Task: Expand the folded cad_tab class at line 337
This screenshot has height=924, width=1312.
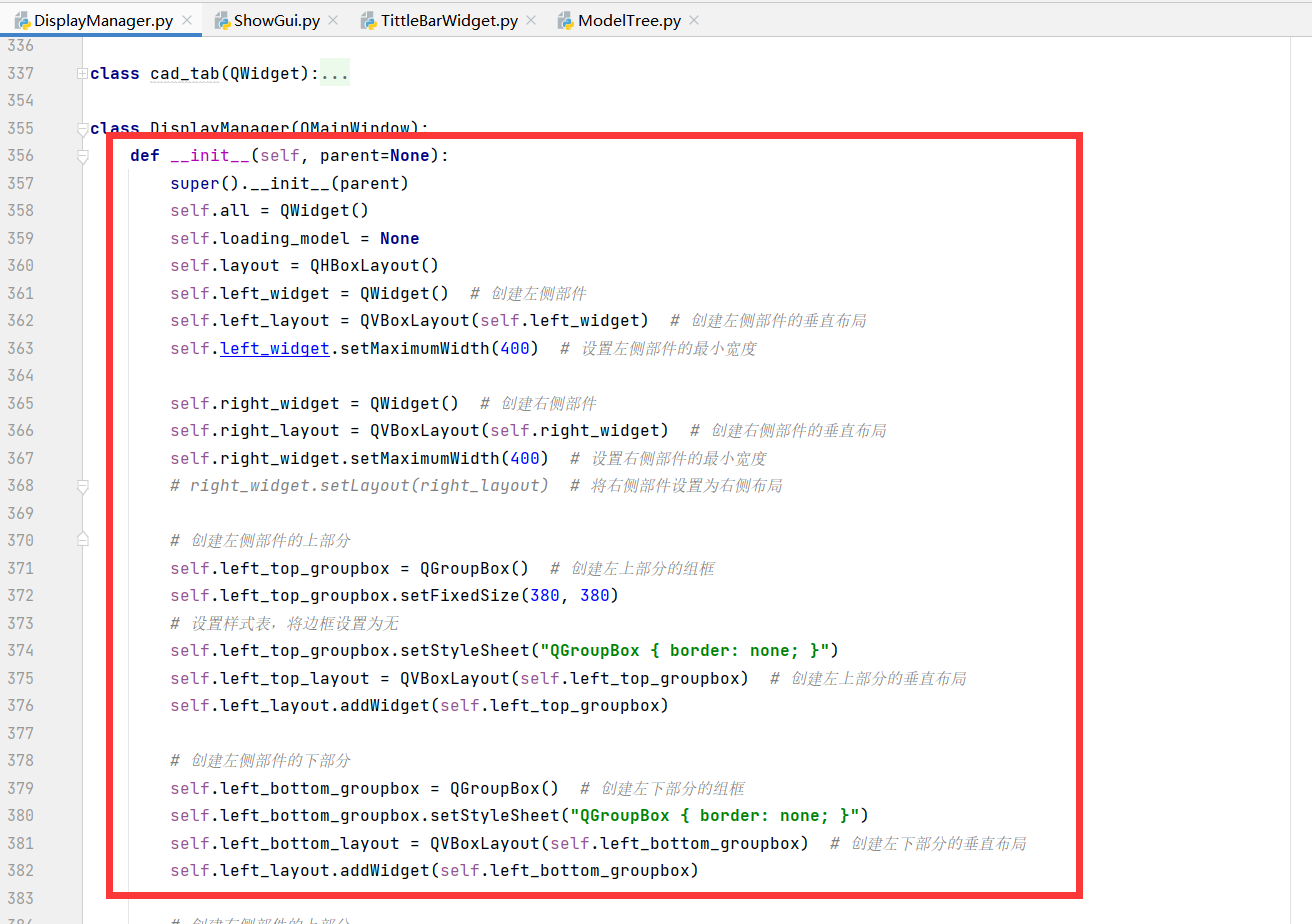Action: (x=82, y=74)
